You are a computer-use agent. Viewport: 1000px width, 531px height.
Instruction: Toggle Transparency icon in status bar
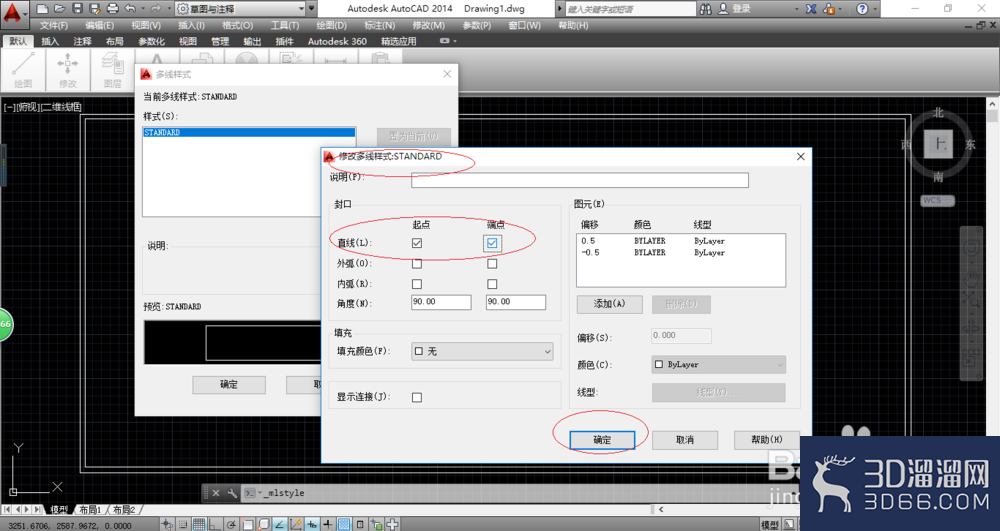(344, 524)
